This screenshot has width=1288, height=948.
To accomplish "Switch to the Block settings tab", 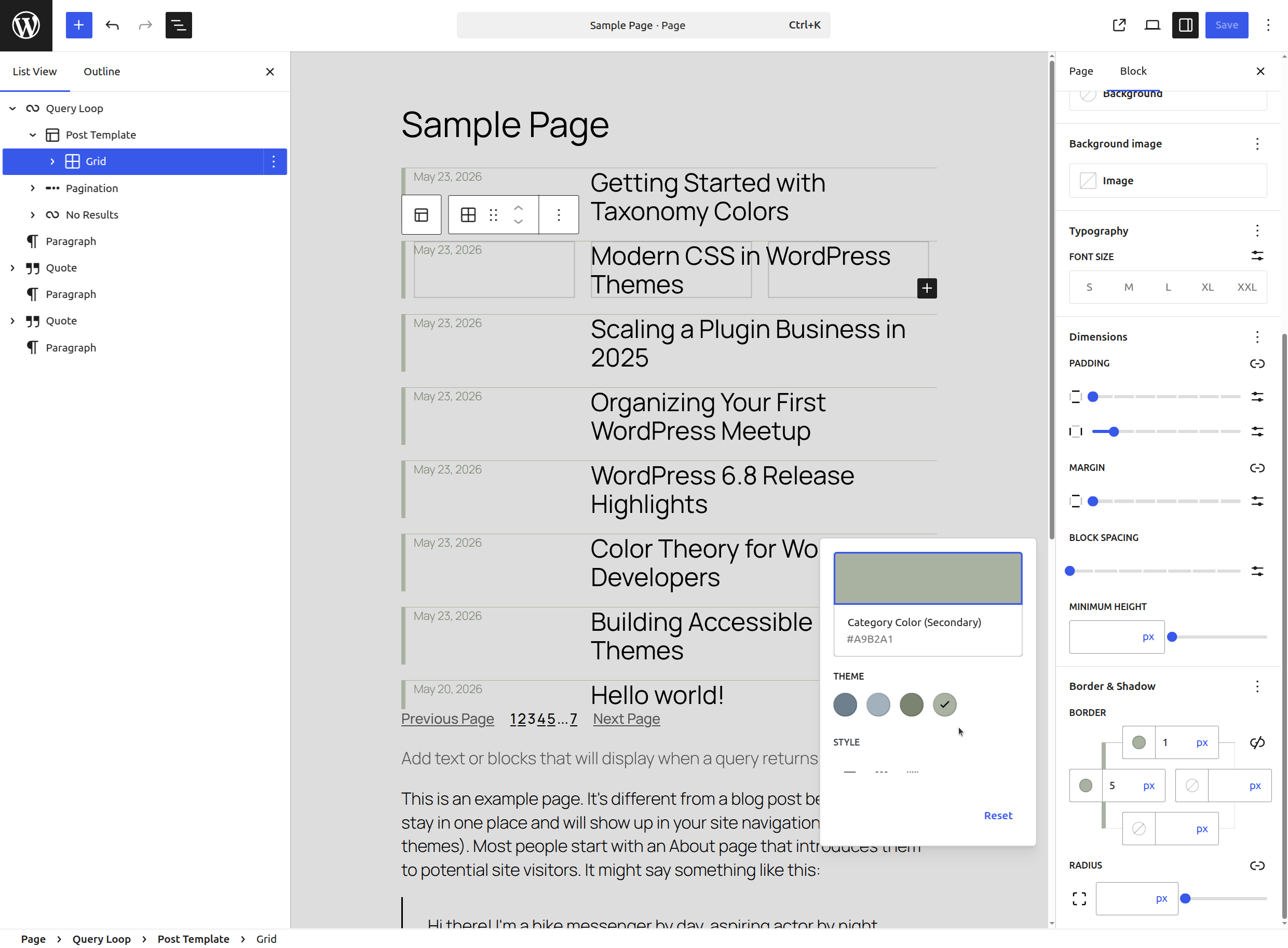I will 1133,71.
